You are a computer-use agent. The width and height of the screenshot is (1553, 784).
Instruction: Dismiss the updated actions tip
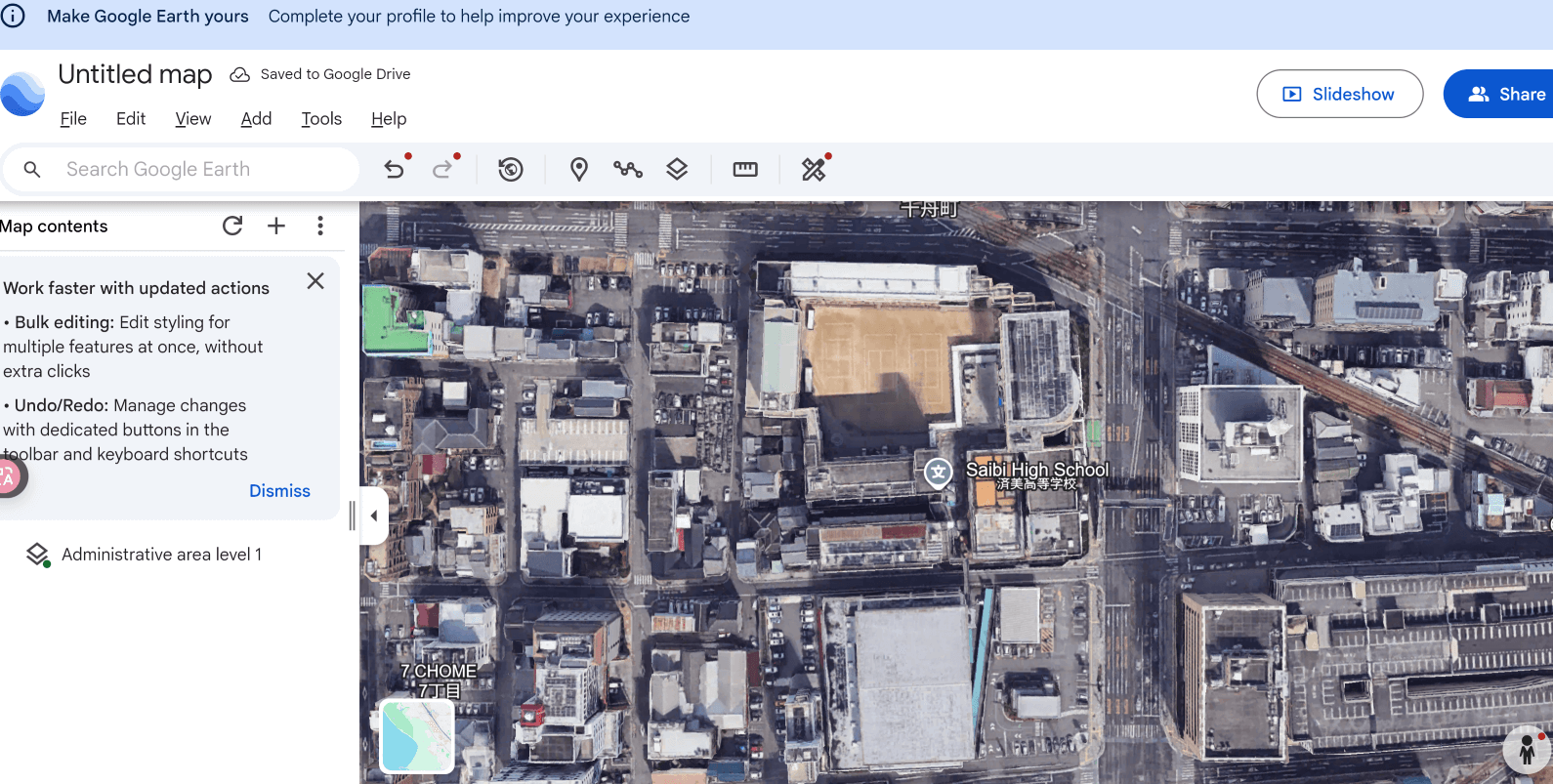pyautogui.click(x=279, y=491)
